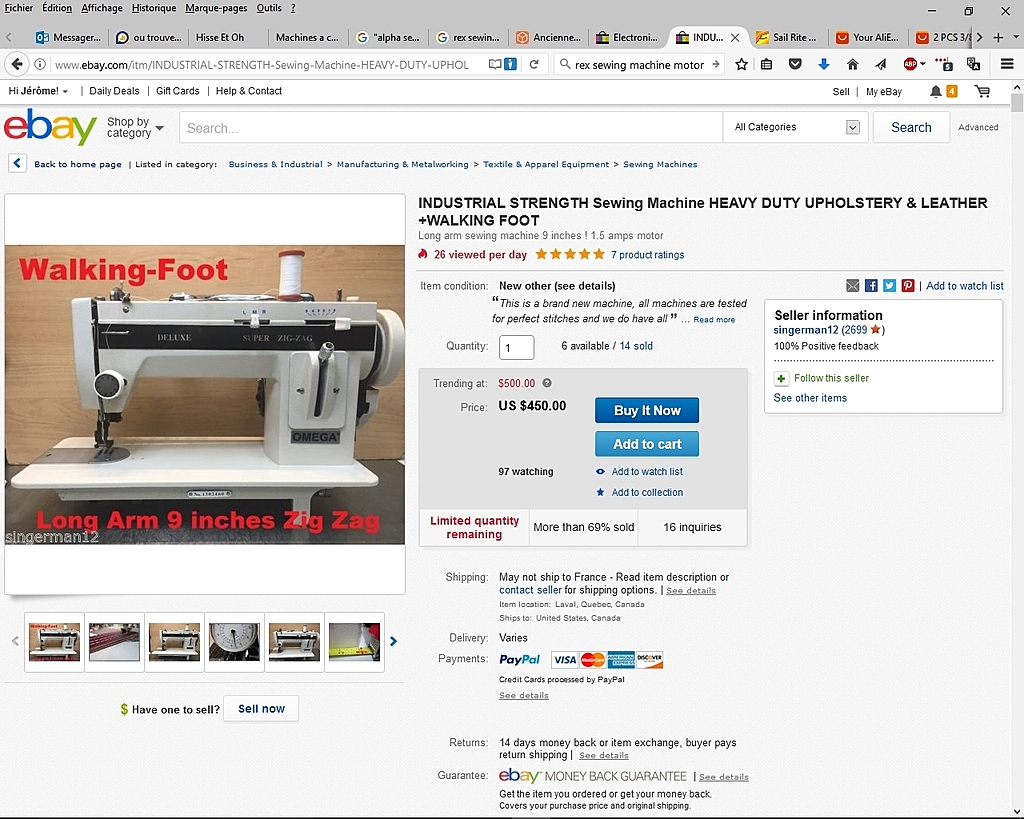Expand the Hi Jérôme account menu

[x=38, y=91]
